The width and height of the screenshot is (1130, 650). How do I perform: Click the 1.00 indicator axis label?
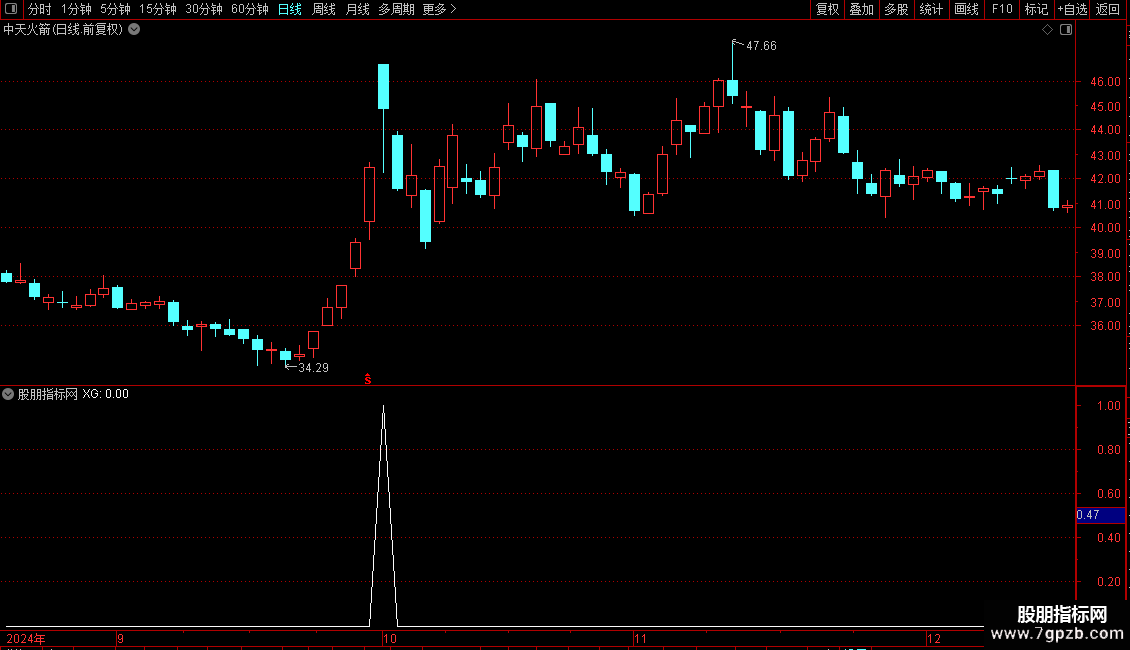[x=1108, y=406]
